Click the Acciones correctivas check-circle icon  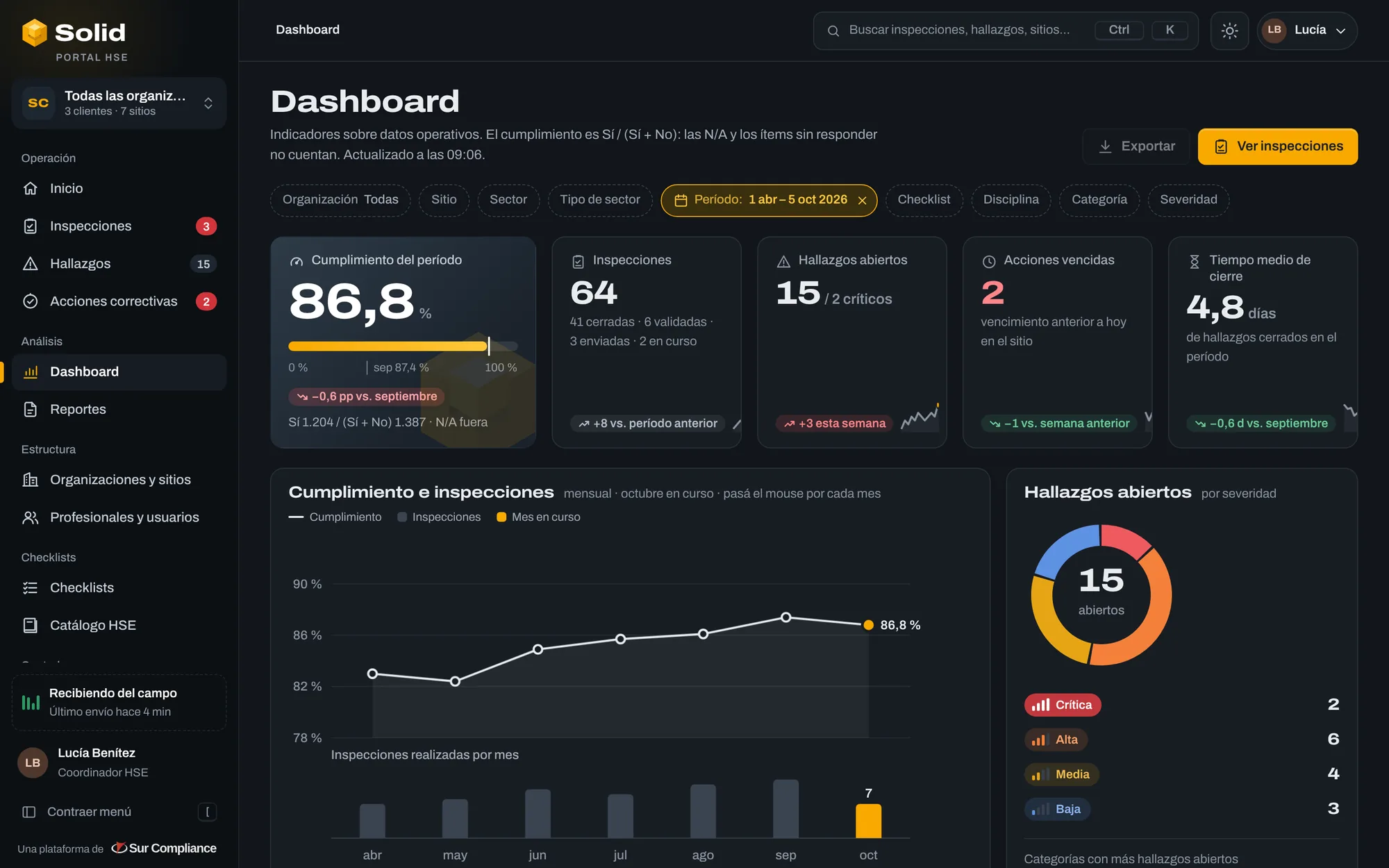31,301
